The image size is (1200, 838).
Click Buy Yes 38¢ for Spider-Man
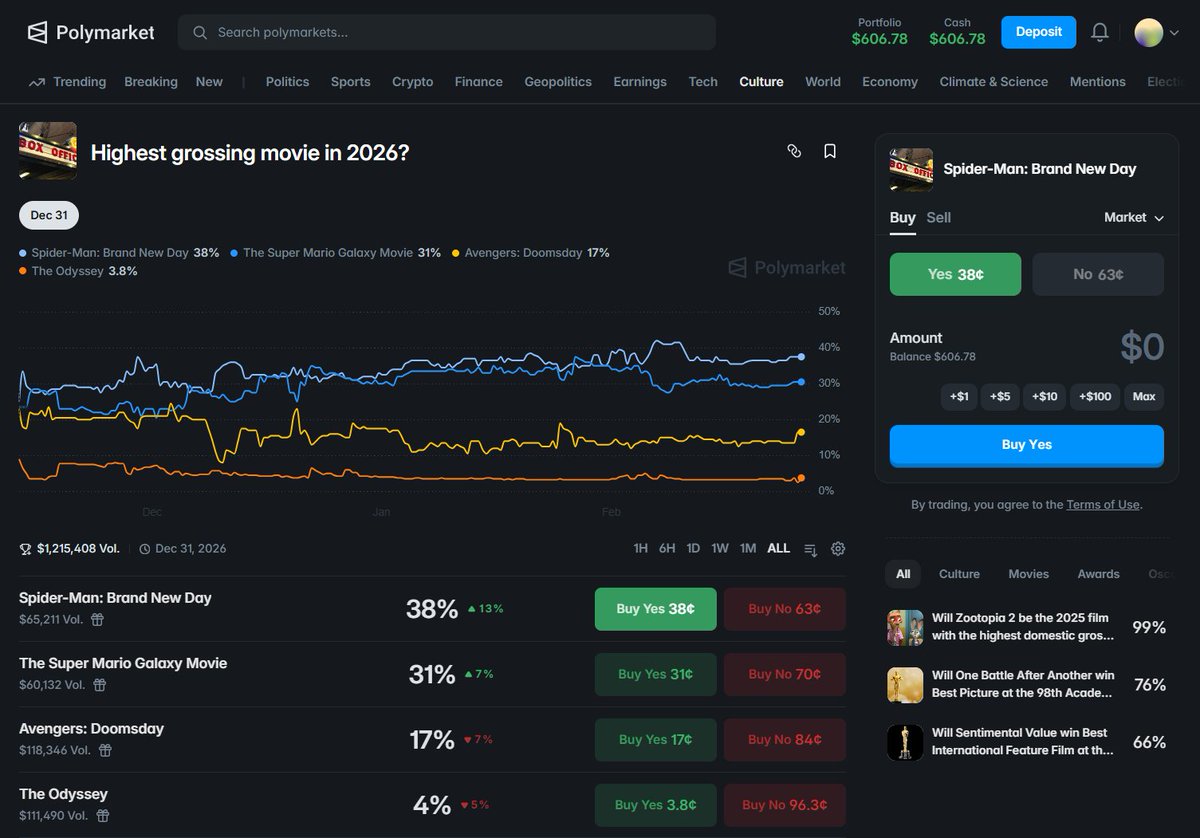pyautogui.click(x=656, y=609)
